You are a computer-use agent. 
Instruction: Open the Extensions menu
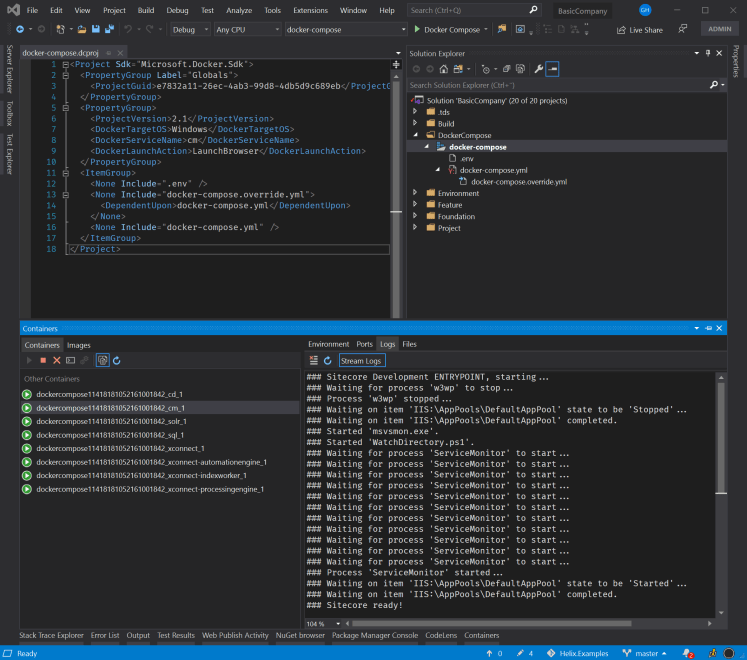(310, 10)
